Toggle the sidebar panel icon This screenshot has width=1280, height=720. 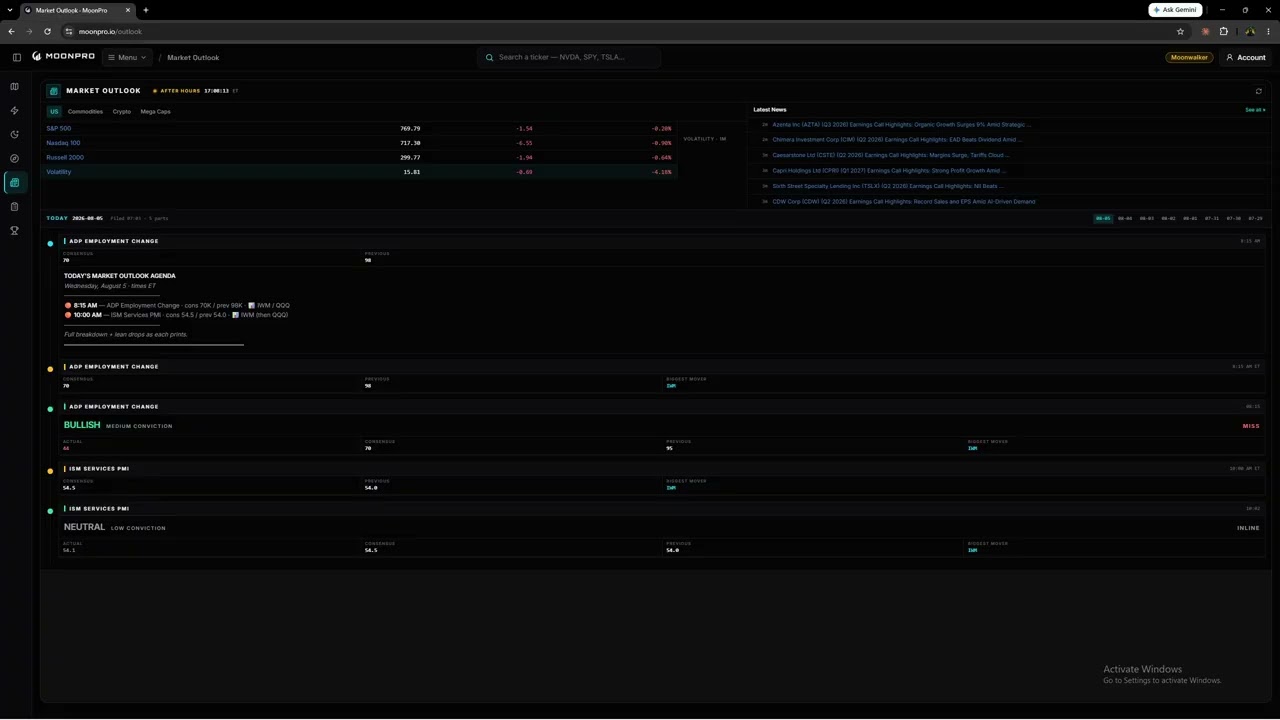tap(16, 57)
